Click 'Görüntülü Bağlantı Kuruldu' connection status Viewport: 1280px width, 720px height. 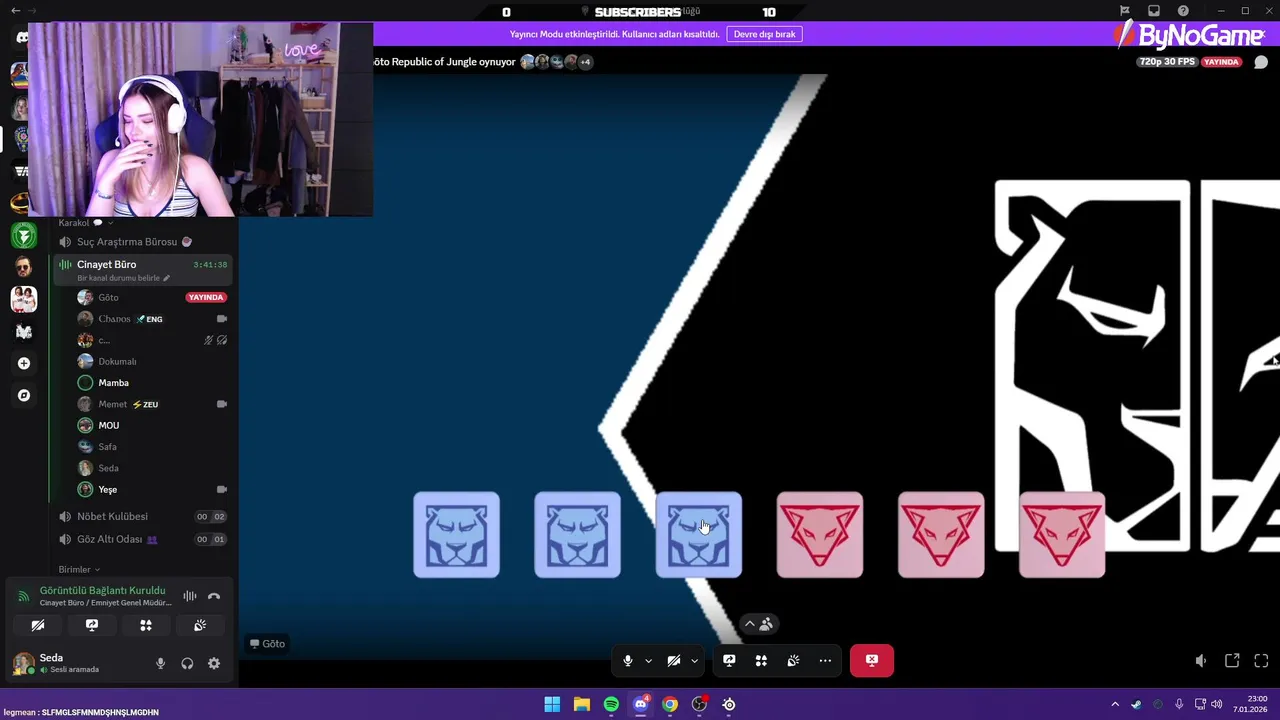tap(102, 591)
